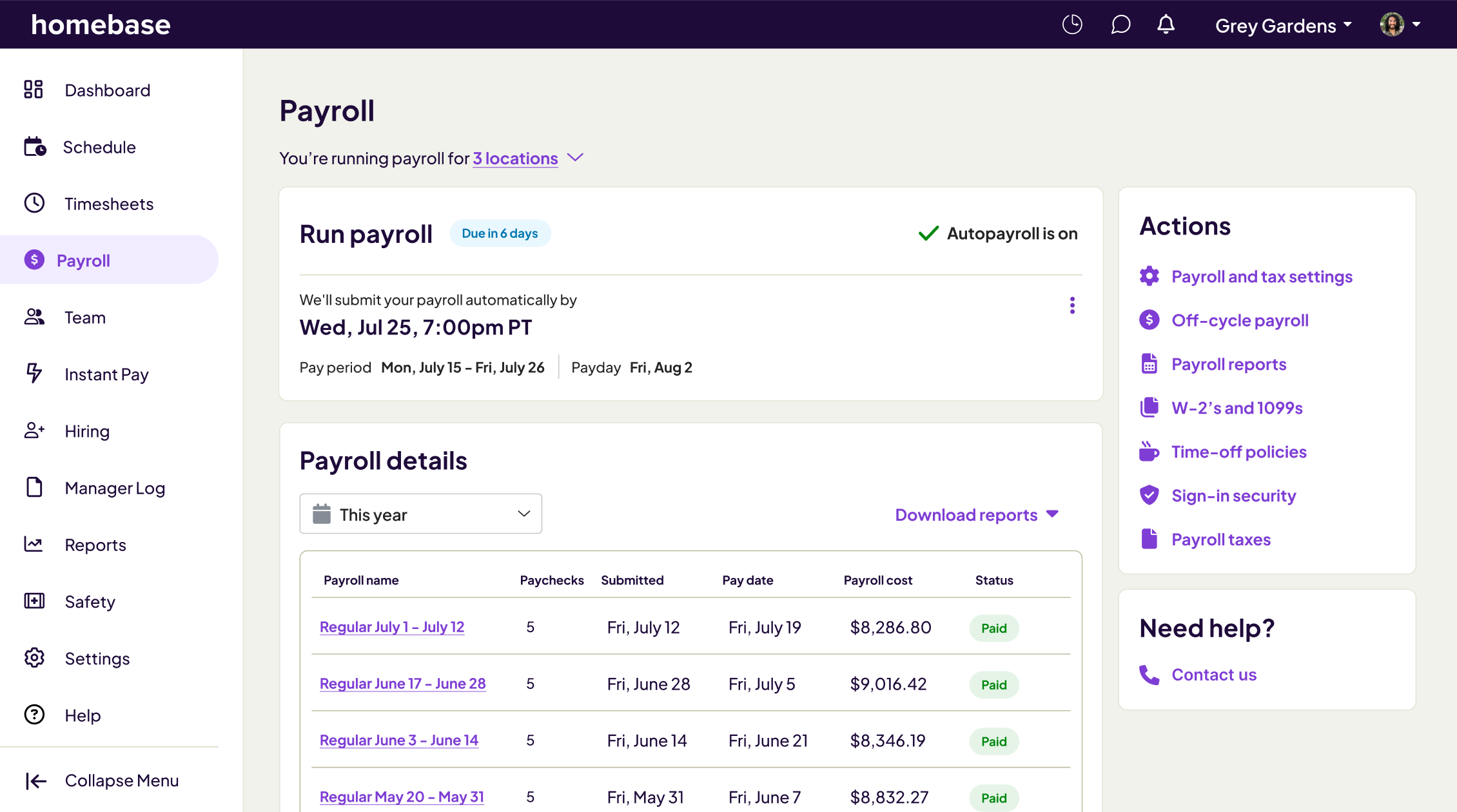Open Schedule from the sidebar menu
Viewport: 1457px width, 812px height.
(99, 147)
